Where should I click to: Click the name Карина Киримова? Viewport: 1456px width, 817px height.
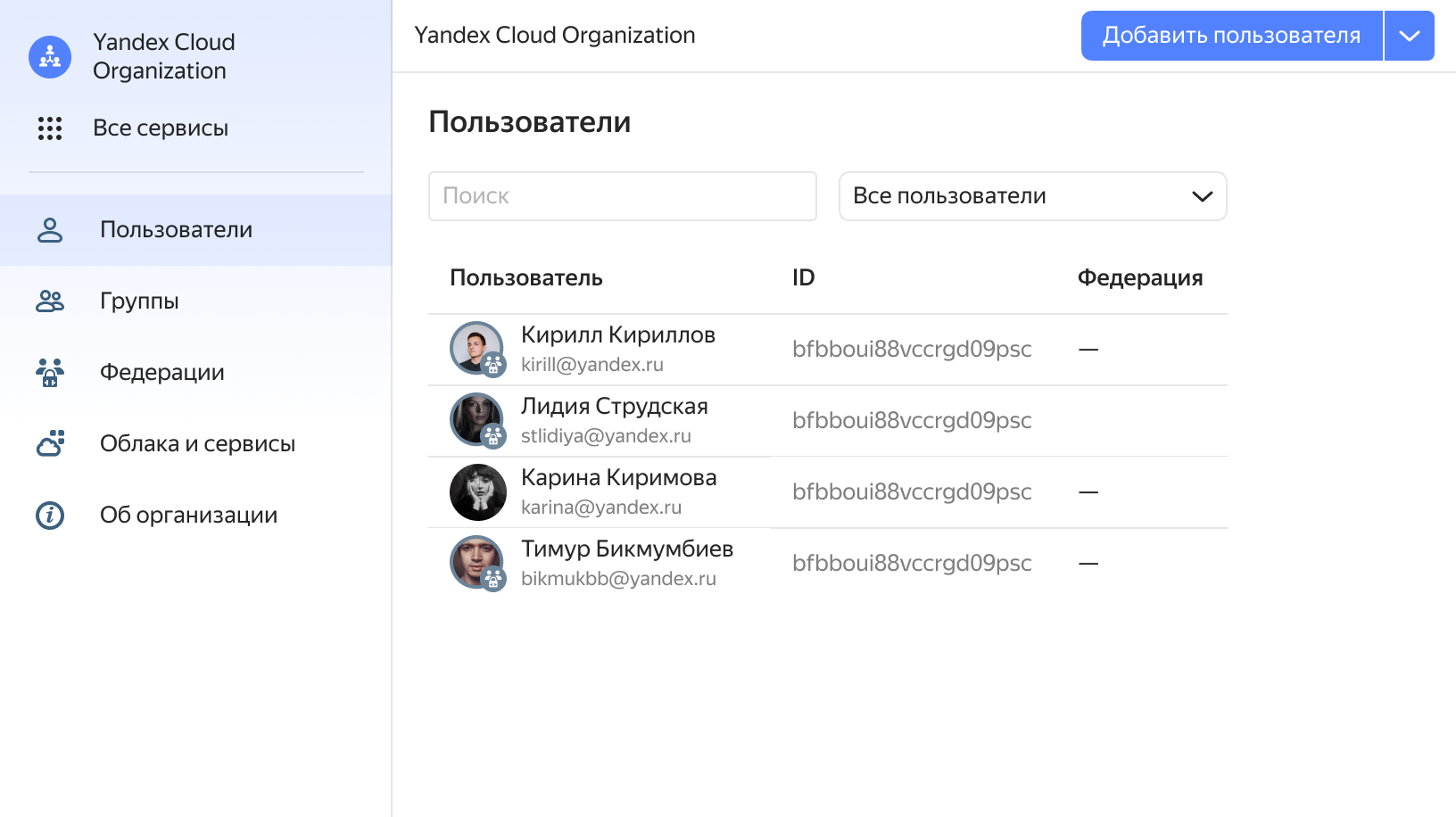click(619, 478)
